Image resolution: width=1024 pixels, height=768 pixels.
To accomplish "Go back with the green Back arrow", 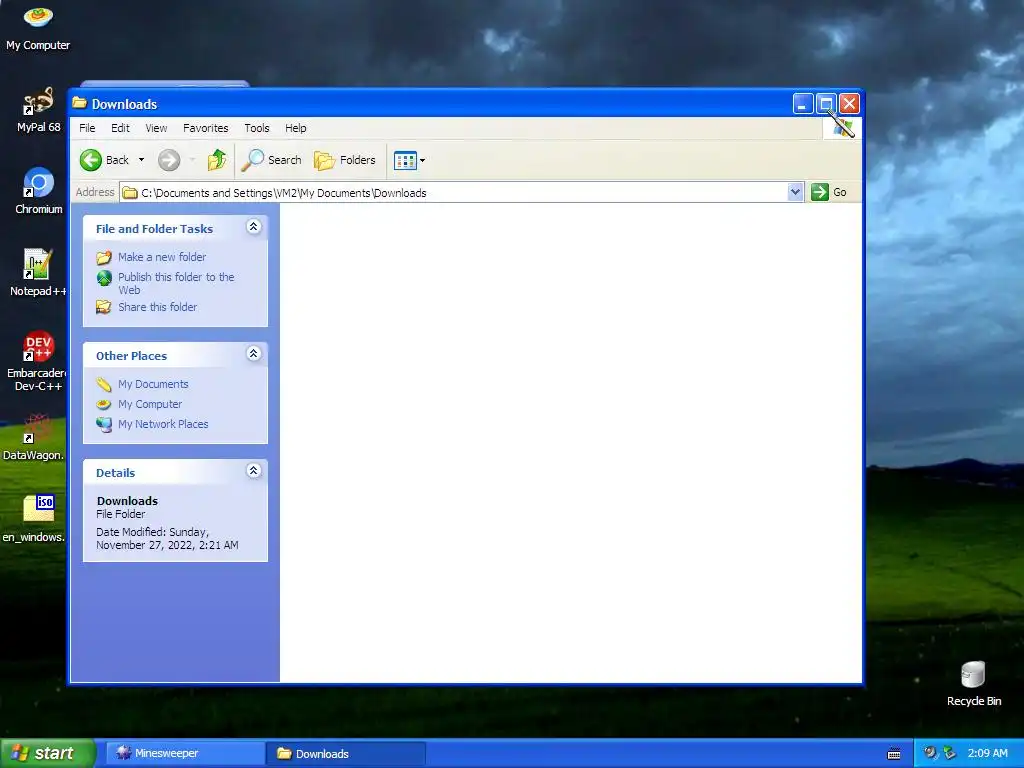I will point(104,160).
